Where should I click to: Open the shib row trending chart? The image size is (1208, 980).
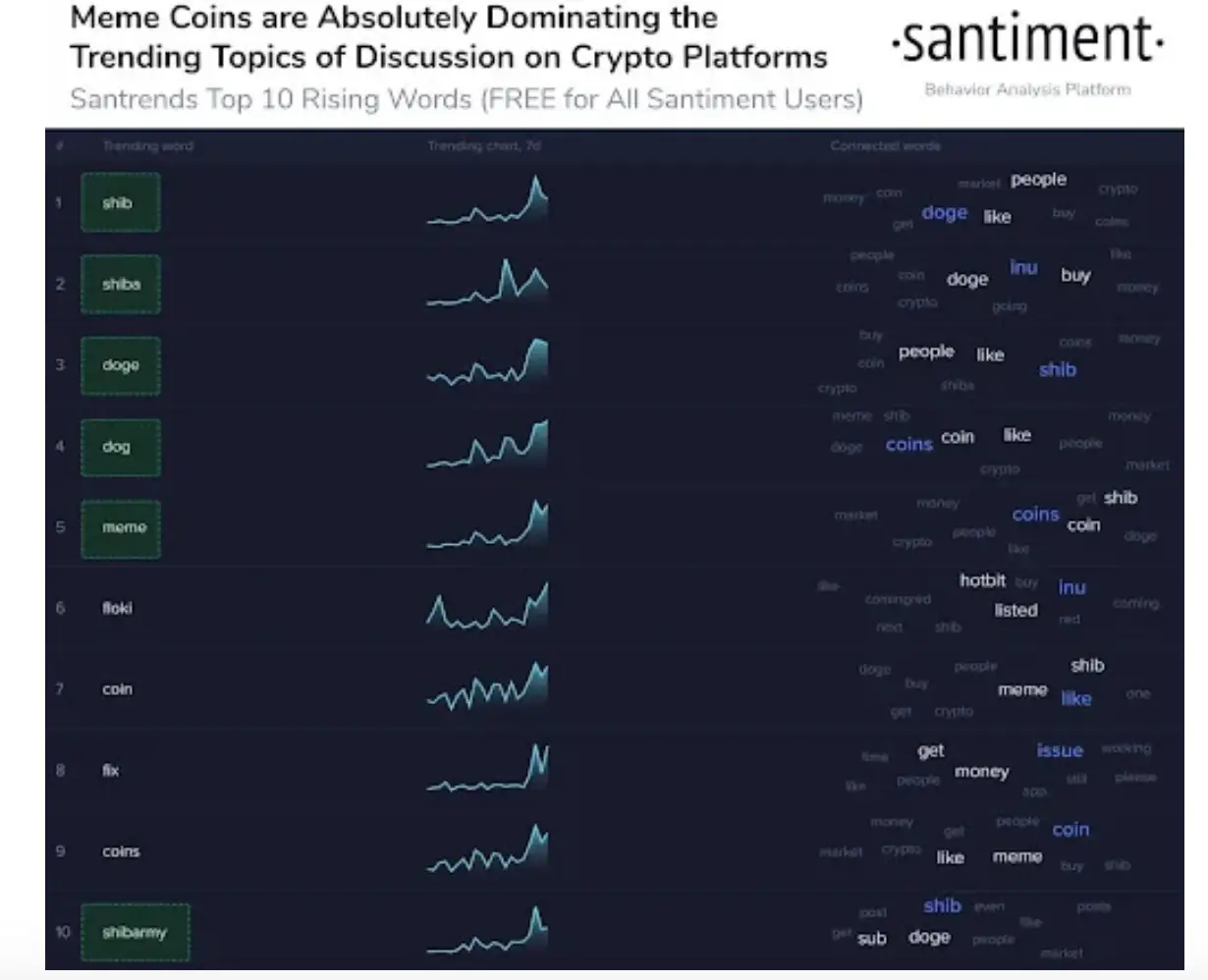click(x=488, y=200)
